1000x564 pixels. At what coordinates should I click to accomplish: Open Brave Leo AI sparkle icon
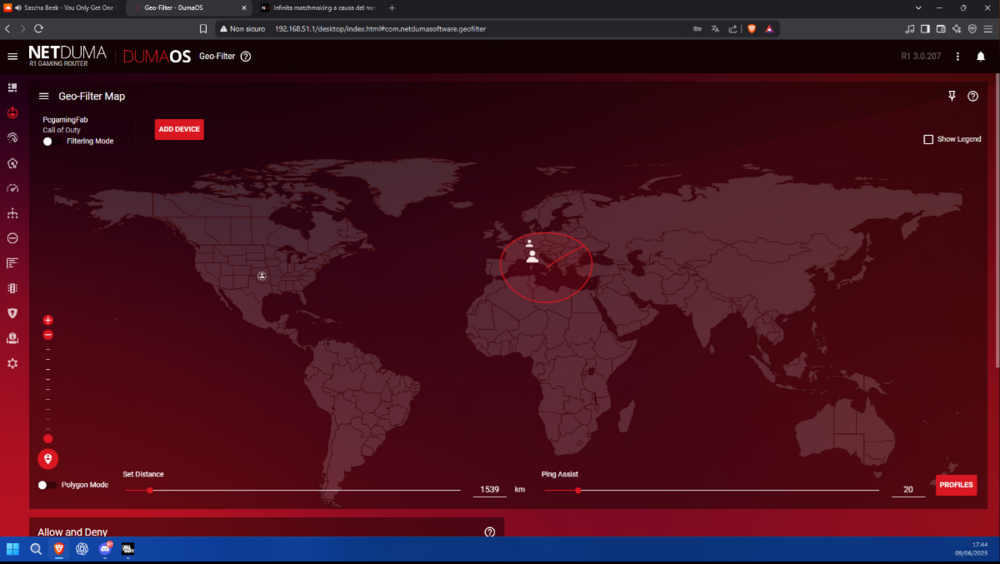pos(956,29)
